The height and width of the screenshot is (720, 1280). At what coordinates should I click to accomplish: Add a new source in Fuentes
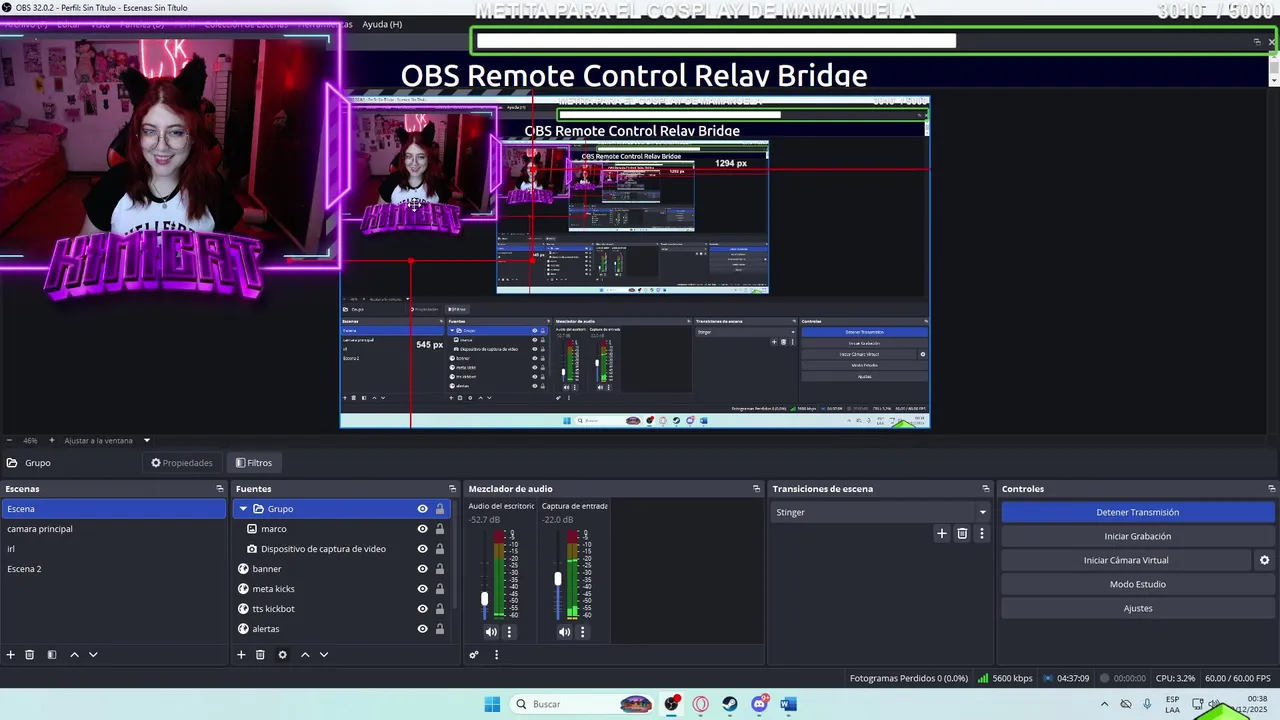click(x=241, y=655)
